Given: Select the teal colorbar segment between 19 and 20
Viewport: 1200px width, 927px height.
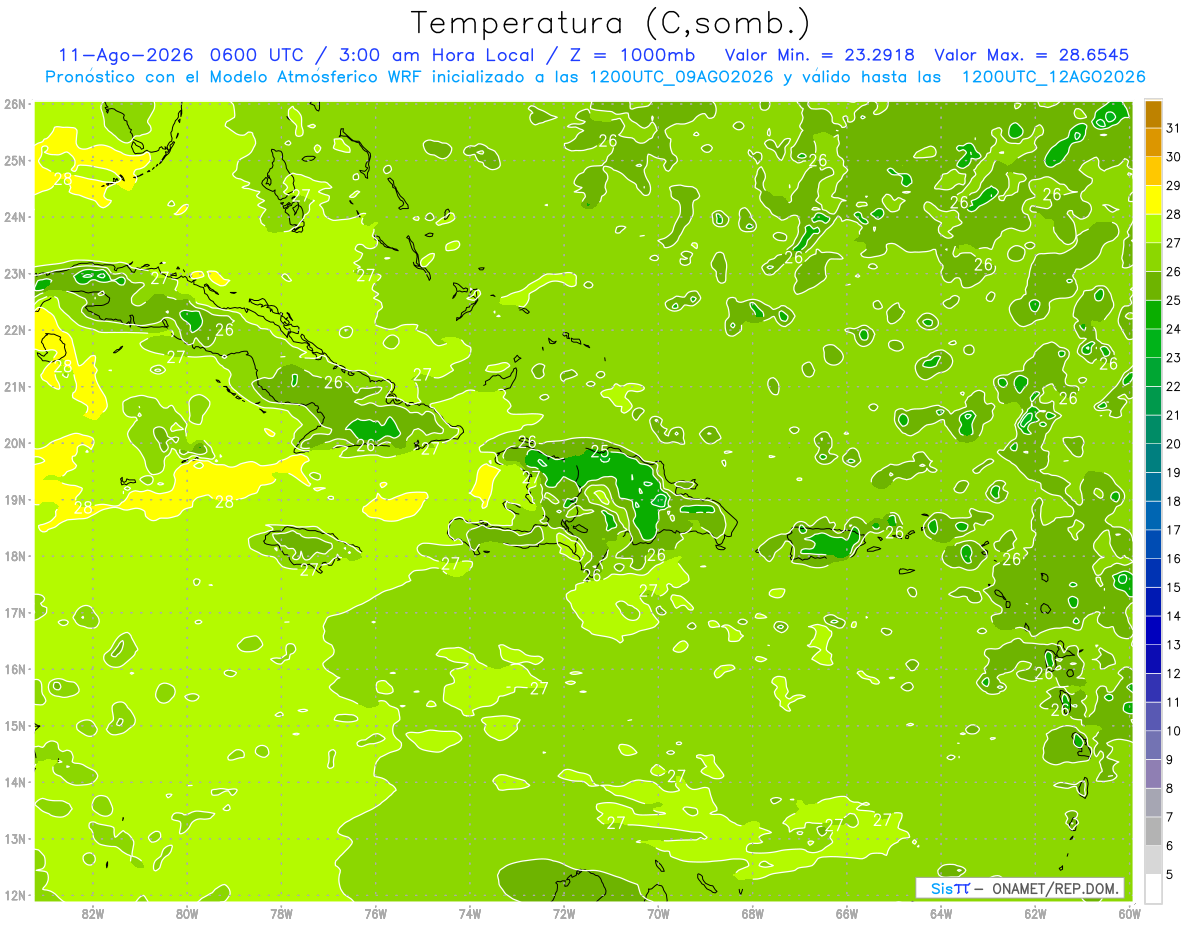Looking at the screenshot, I should 1153,457.
